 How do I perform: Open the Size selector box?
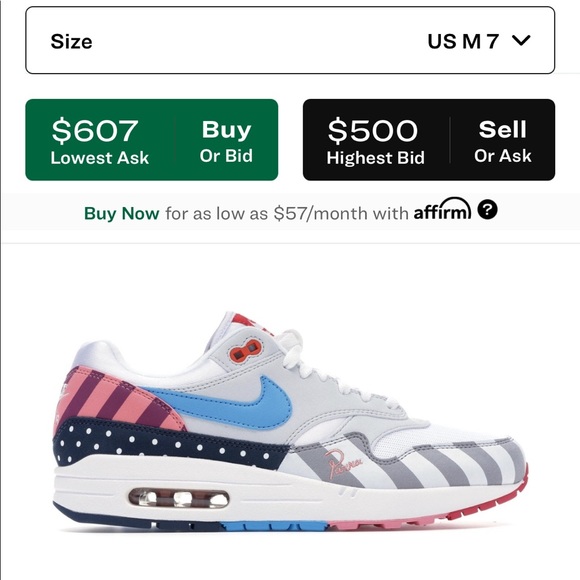290,40
